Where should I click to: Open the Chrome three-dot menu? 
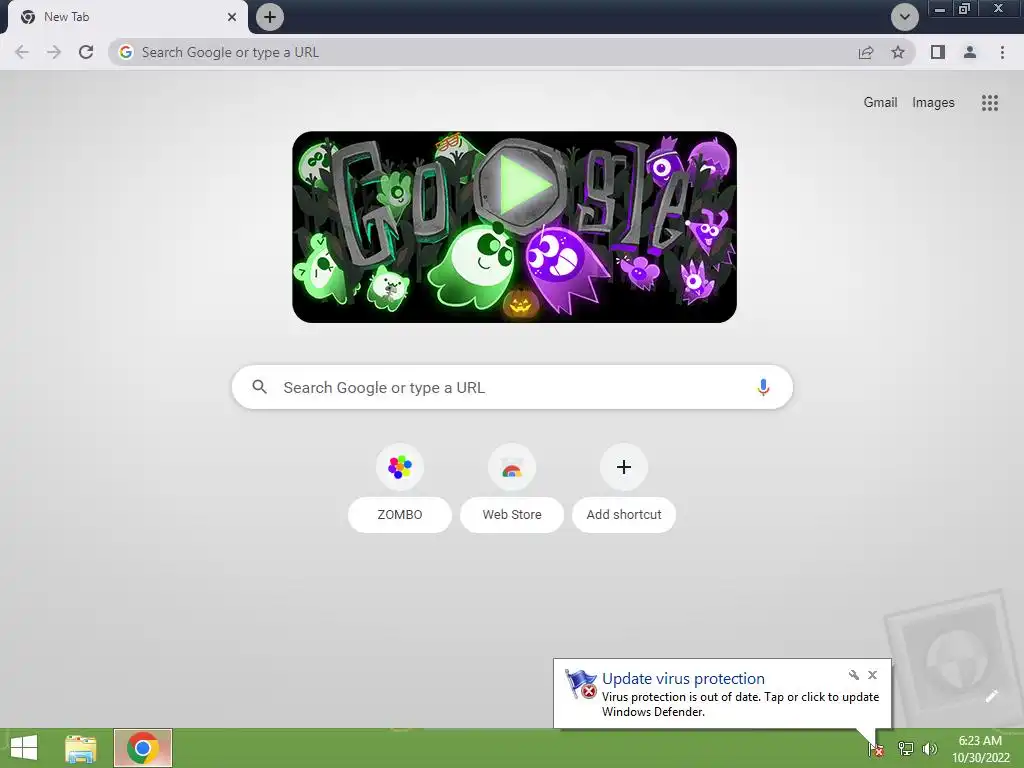(x=1002, y=52)
